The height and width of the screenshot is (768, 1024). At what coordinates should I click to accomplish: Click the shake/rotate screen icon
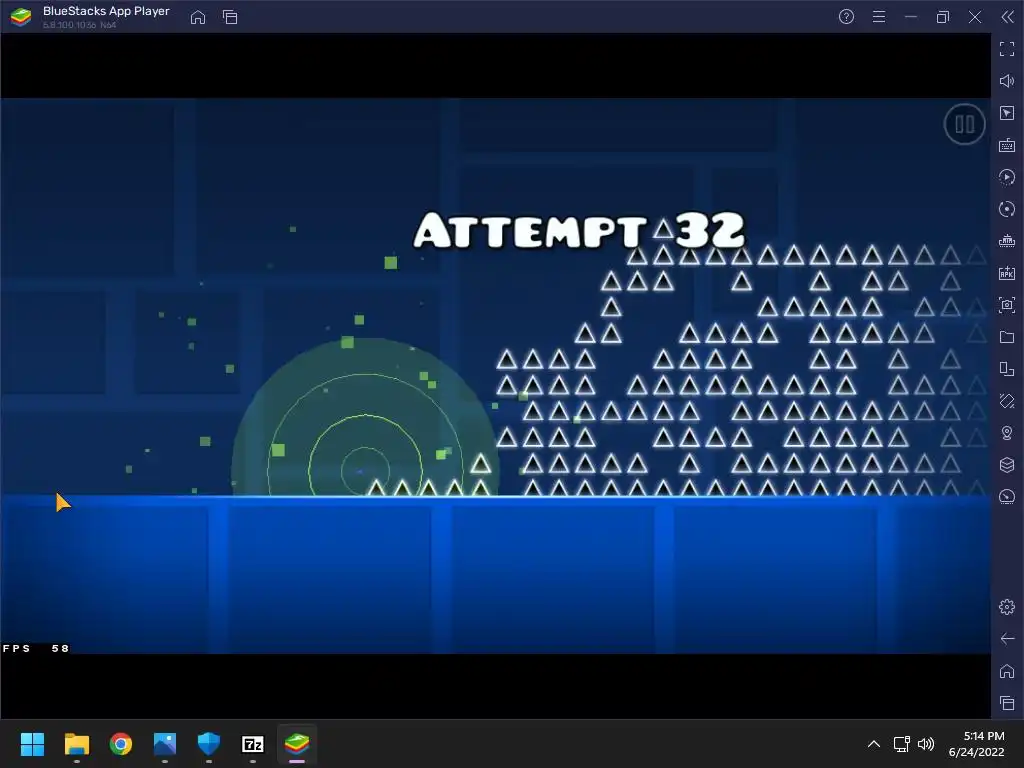click(1007, 401)
